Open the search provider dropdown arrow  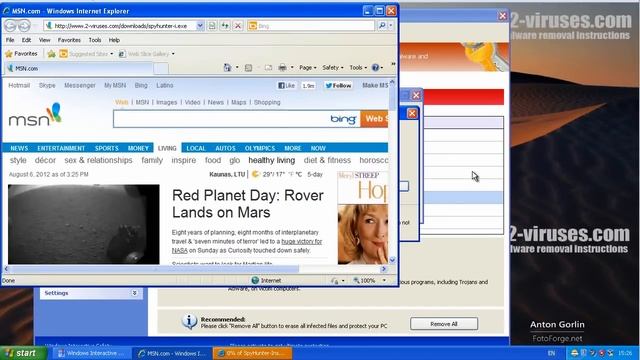pyautogui.click(x=391, y=26)
